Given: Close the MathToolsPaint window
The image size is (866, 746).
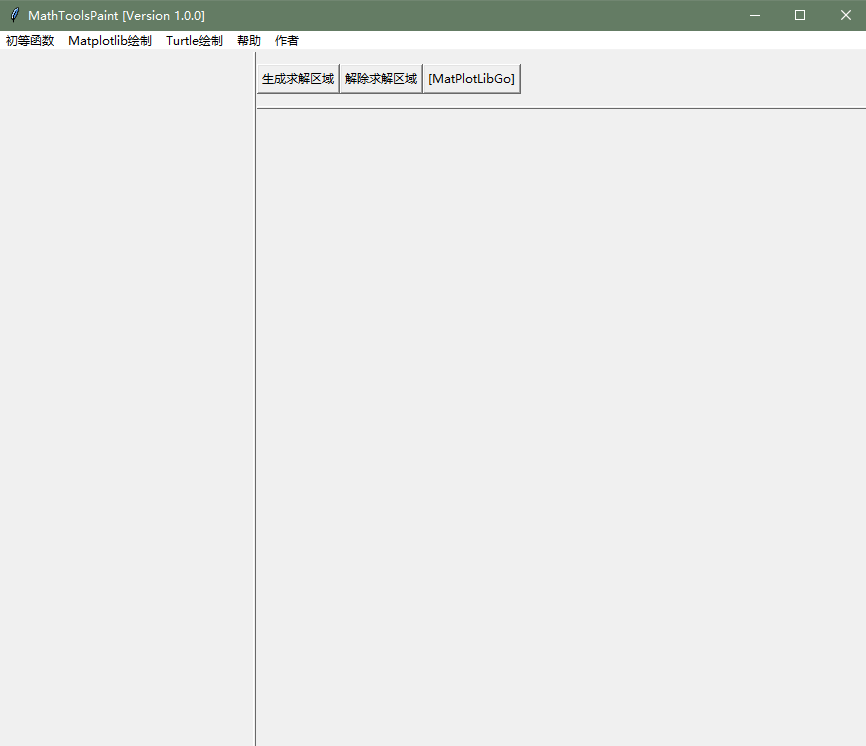Looking at the screenshot, I should point(846,15).
